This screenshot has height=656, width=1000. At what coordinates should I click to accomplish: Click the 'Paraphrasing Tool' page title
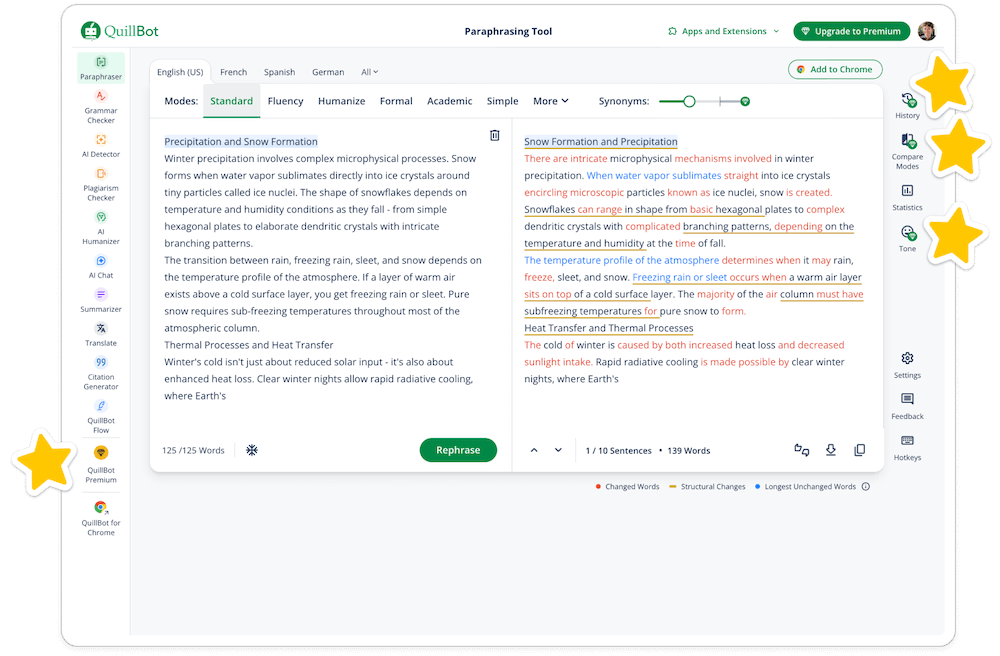pos(508,31)
